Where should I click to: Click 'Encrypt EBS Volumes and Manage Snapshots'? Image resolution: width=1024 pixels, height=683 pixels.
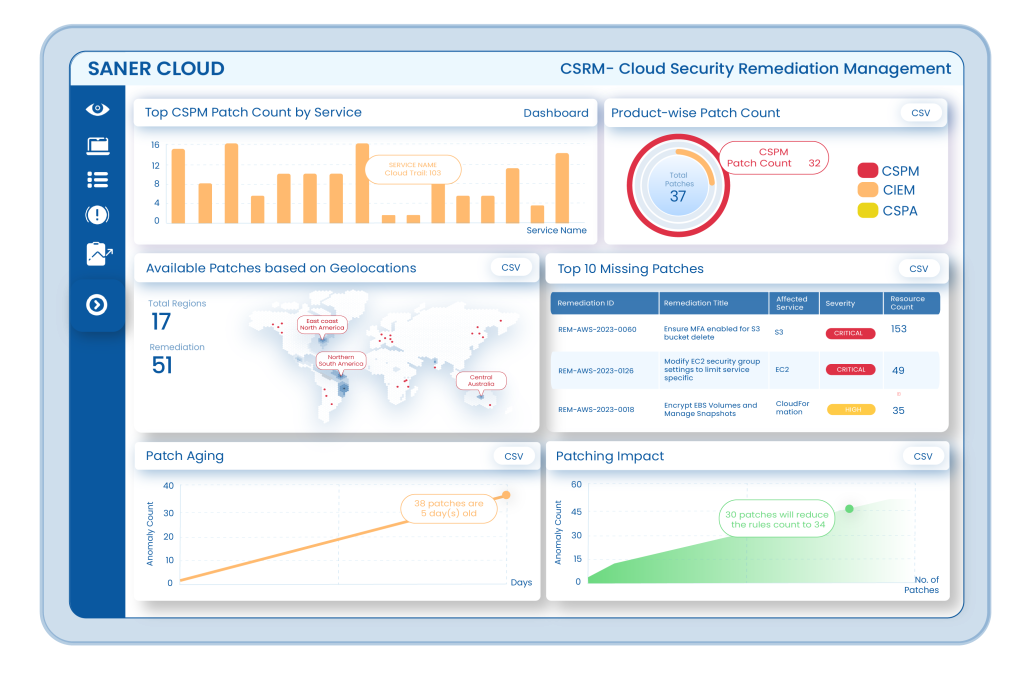(711, 409)
